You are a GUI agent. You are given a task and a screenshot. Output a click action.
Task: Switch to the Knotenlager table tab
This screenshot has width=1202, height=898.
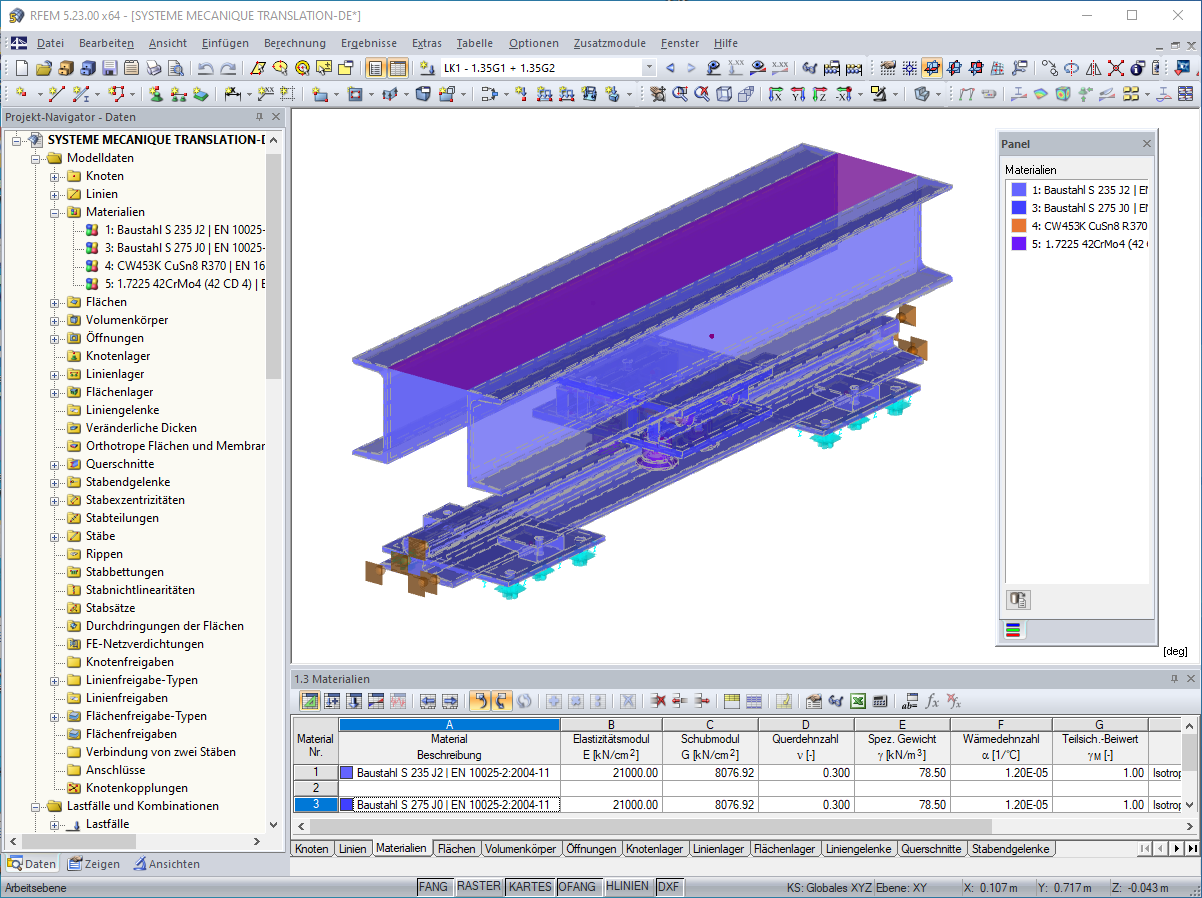(x=655, y=849)
